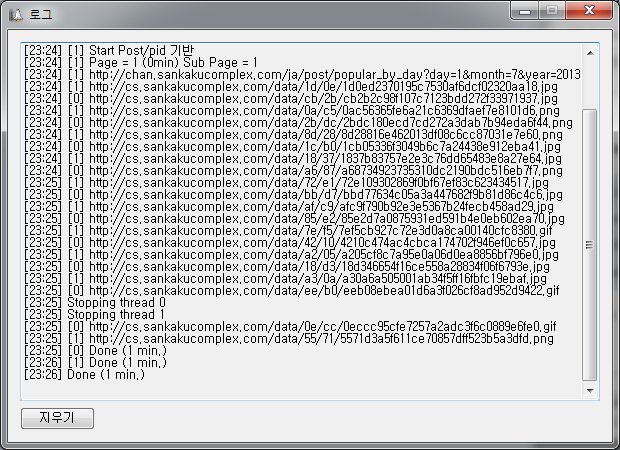Click the 'Start Post/pid 기반' log line
Viewport: 620px width, 450px height.
pos(109,51)
